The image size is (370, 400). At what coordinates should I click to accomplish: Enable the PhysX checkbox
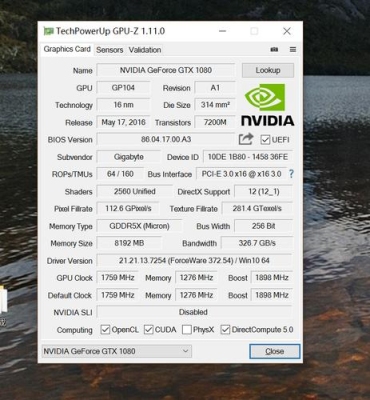tap(187, 330)
